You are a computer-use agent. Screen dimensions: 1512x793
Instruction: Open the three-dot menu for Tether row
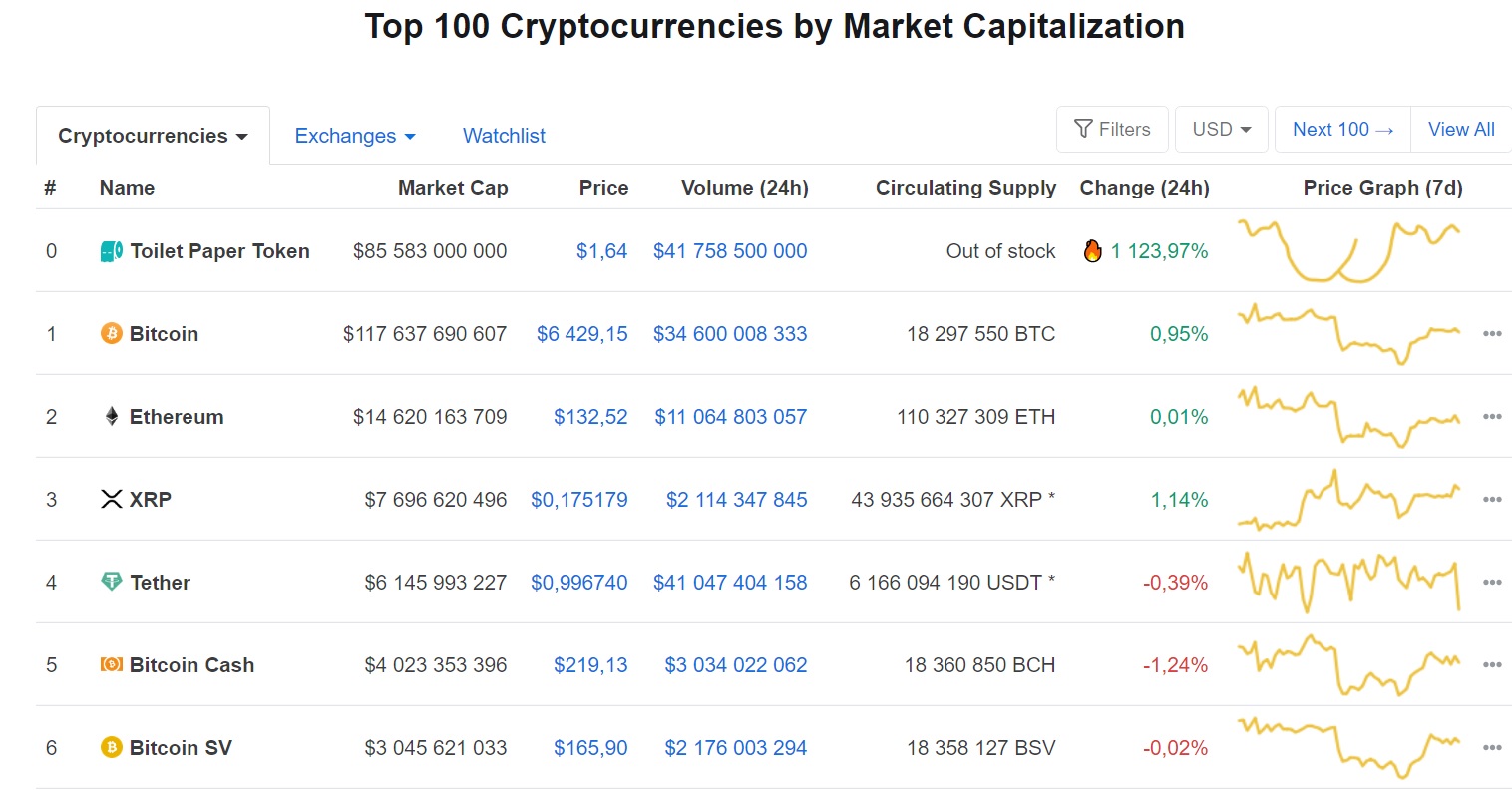tap(1492, 583)
